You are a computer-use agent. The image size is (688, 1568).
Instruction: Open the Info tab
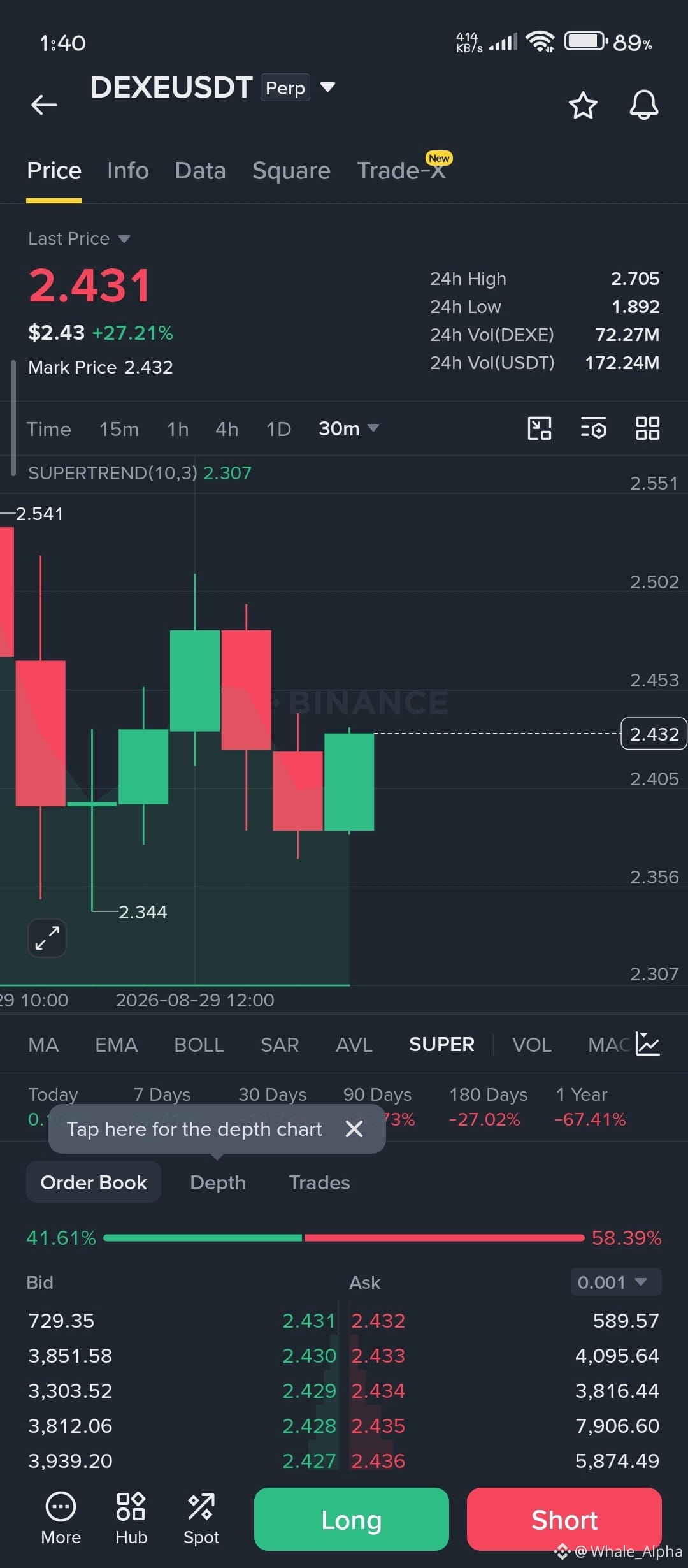pyautogui.click(x=128, y=171)
